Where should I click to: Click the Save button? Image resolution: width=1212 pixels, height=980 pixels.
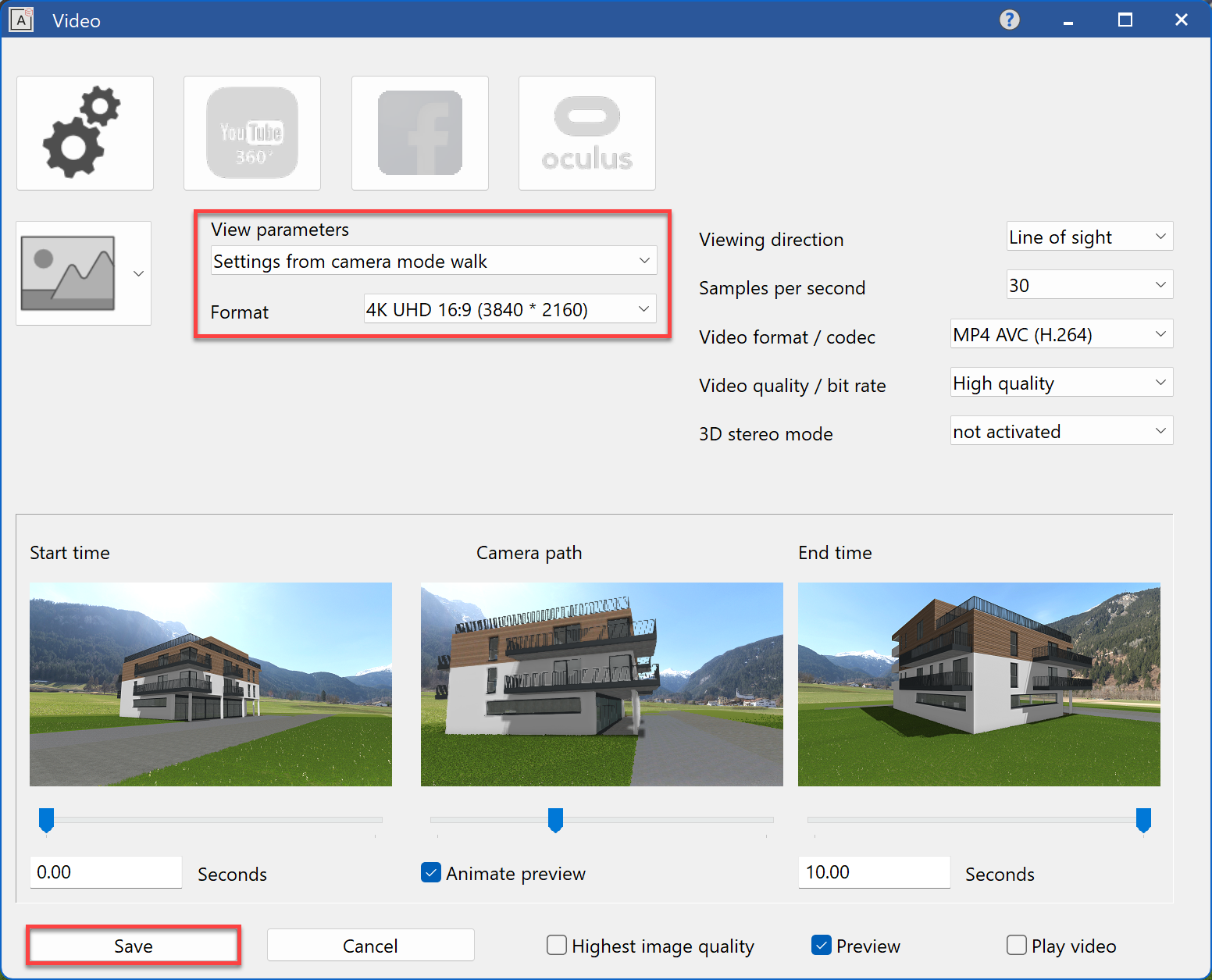[134, 946]
